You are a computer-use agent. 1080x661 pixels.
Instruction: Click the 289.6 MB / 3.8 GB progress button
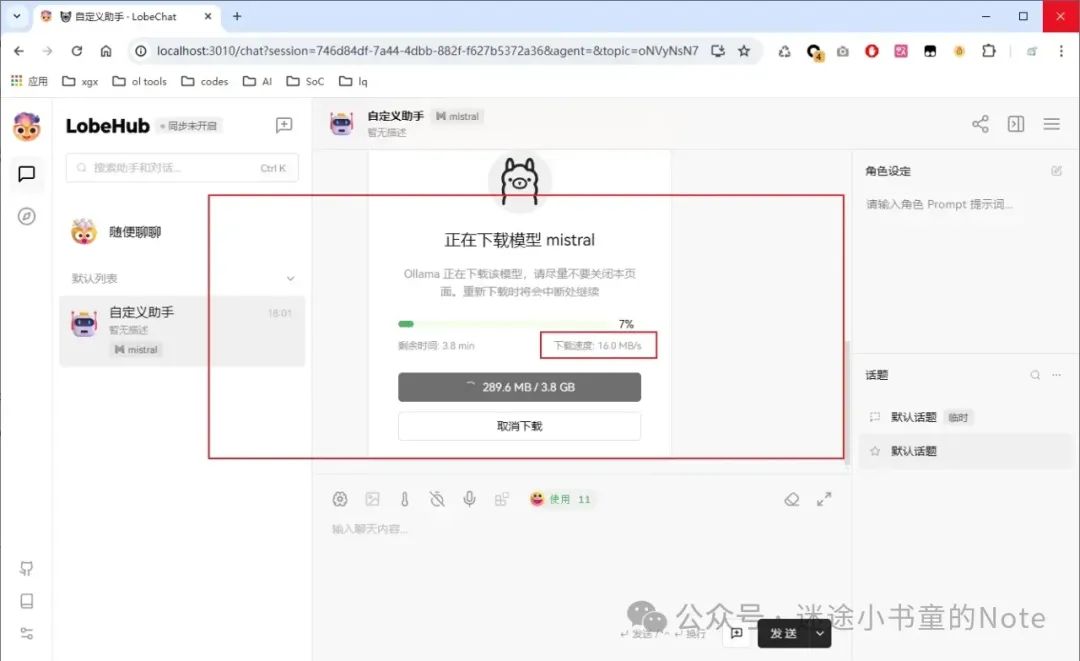coord(519,387)
